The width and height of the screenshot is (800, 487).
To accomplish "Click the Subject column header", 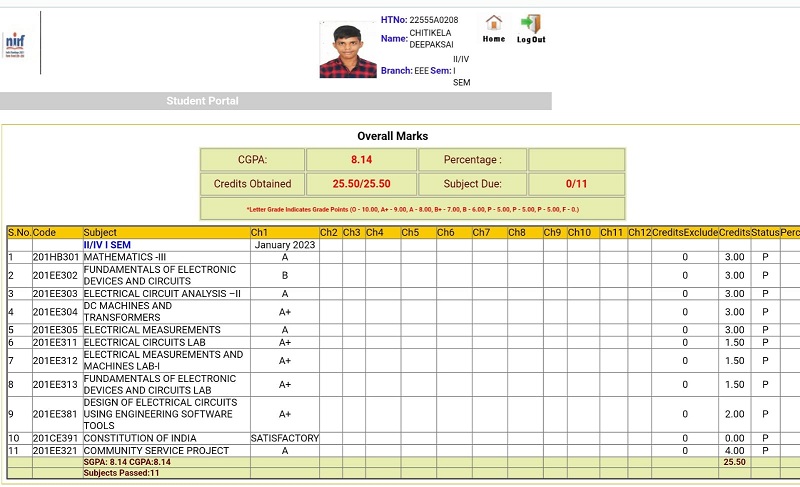I will [166, 233].
